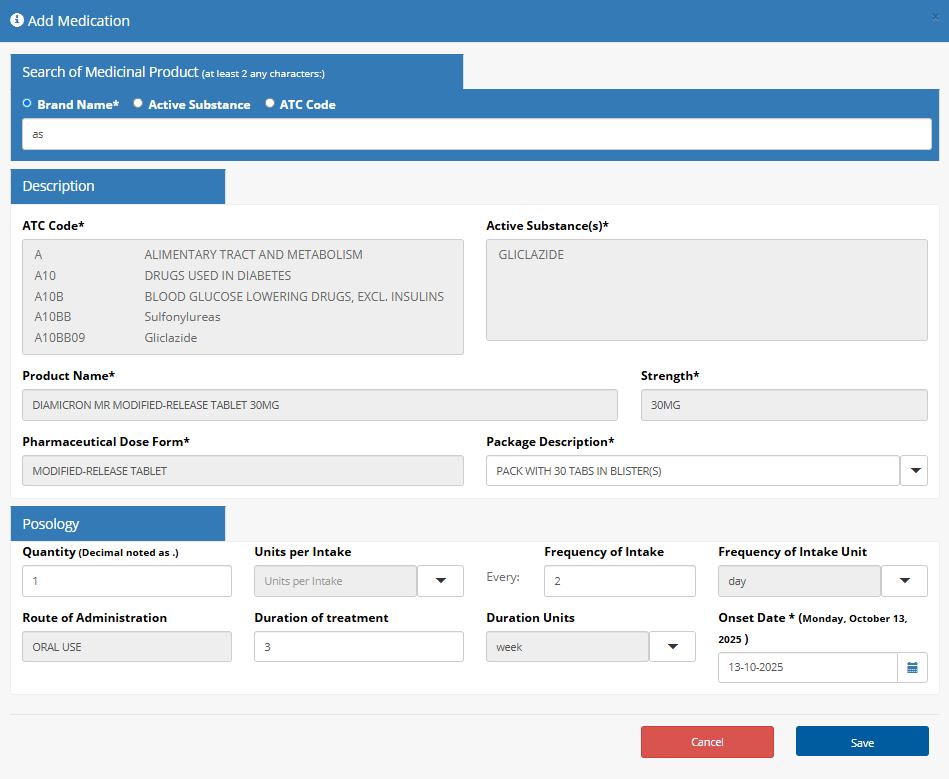This screenshot has height=779, width=949.
Task: Cancel adding the medication
Action: point(707,742)
